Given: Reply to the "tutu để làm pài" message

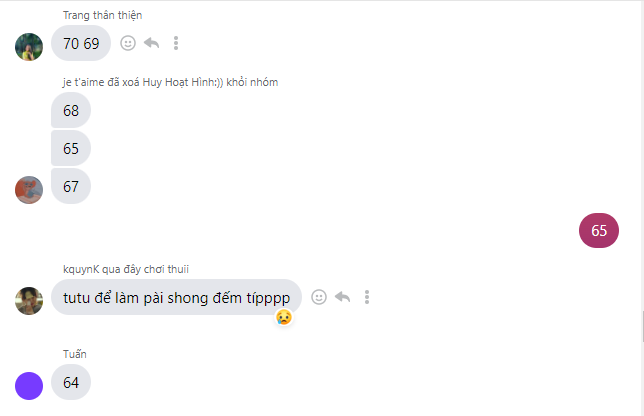Looking at the screenshot, I should point(343,297).
